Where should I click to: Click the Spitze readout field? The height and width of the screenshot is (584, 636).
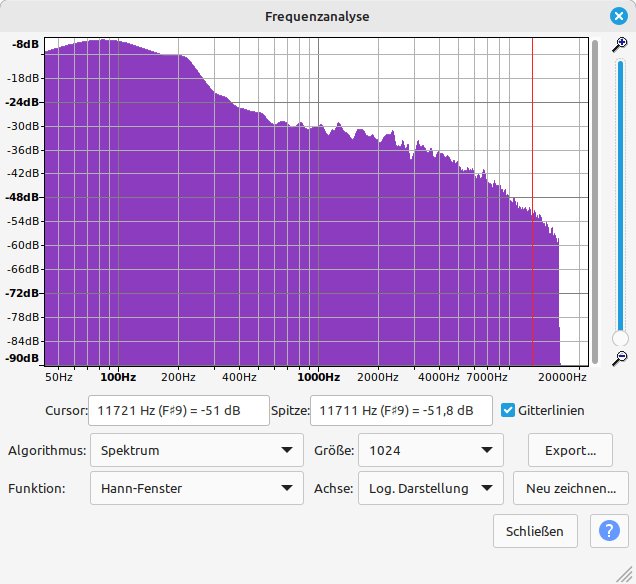tap(401, 410)
